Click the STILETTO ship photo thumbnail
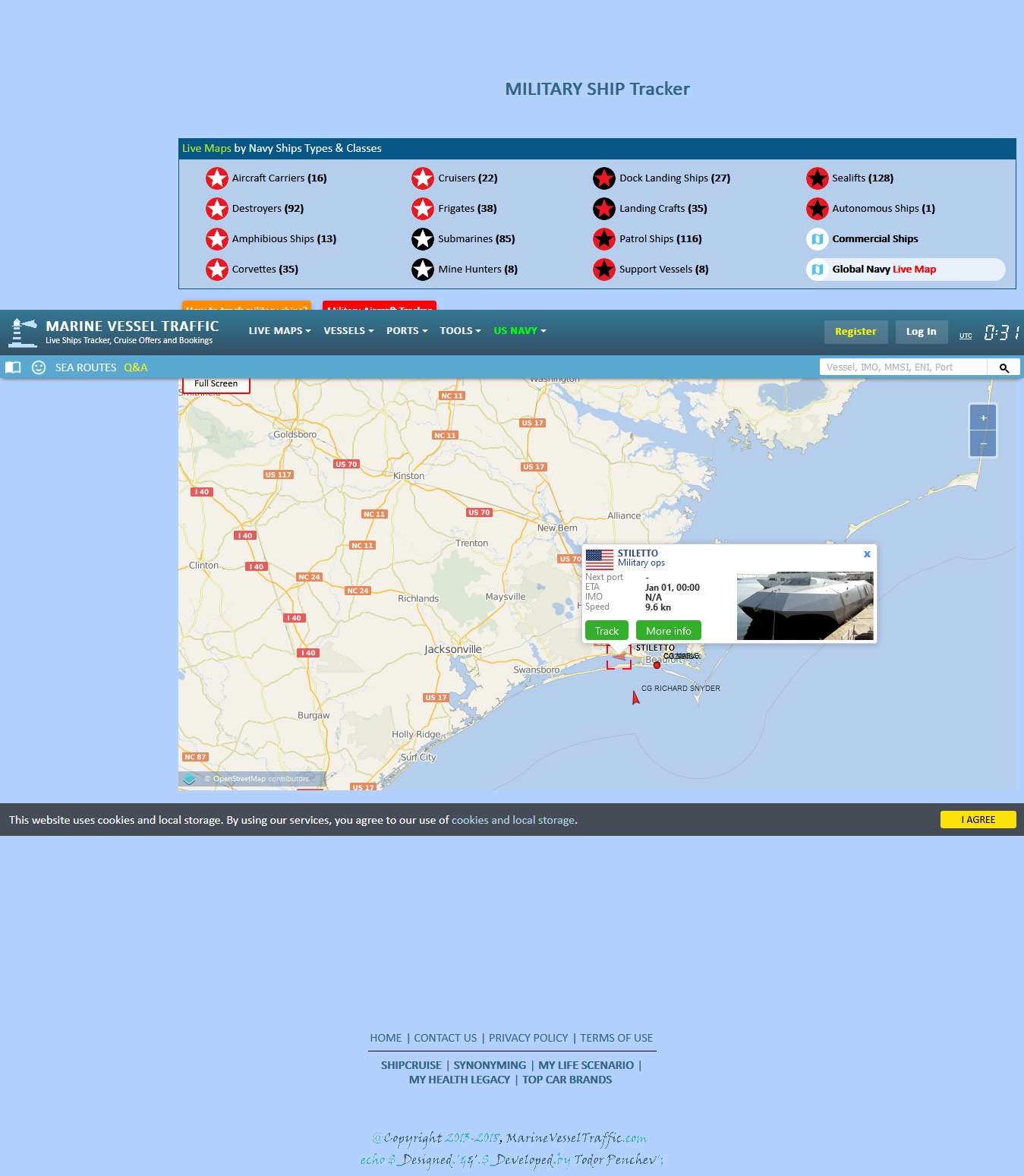The image size is (1024, 1176). pos(805,606)
